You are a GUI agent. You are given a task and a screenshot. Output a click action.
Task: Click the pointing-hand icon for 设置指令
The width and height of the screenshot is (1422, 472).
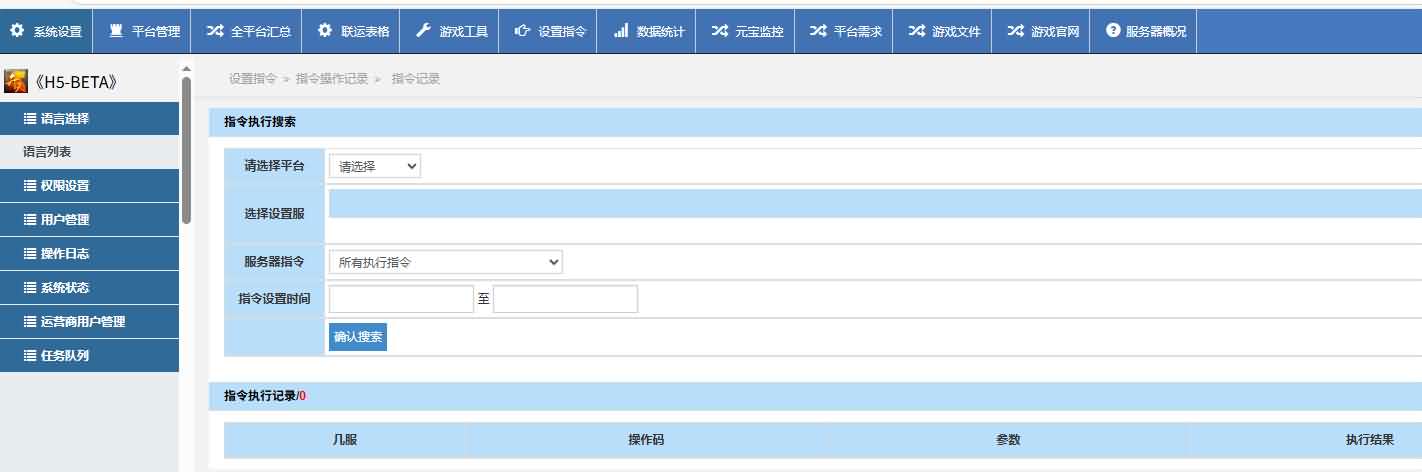click(x=522, y=31)
